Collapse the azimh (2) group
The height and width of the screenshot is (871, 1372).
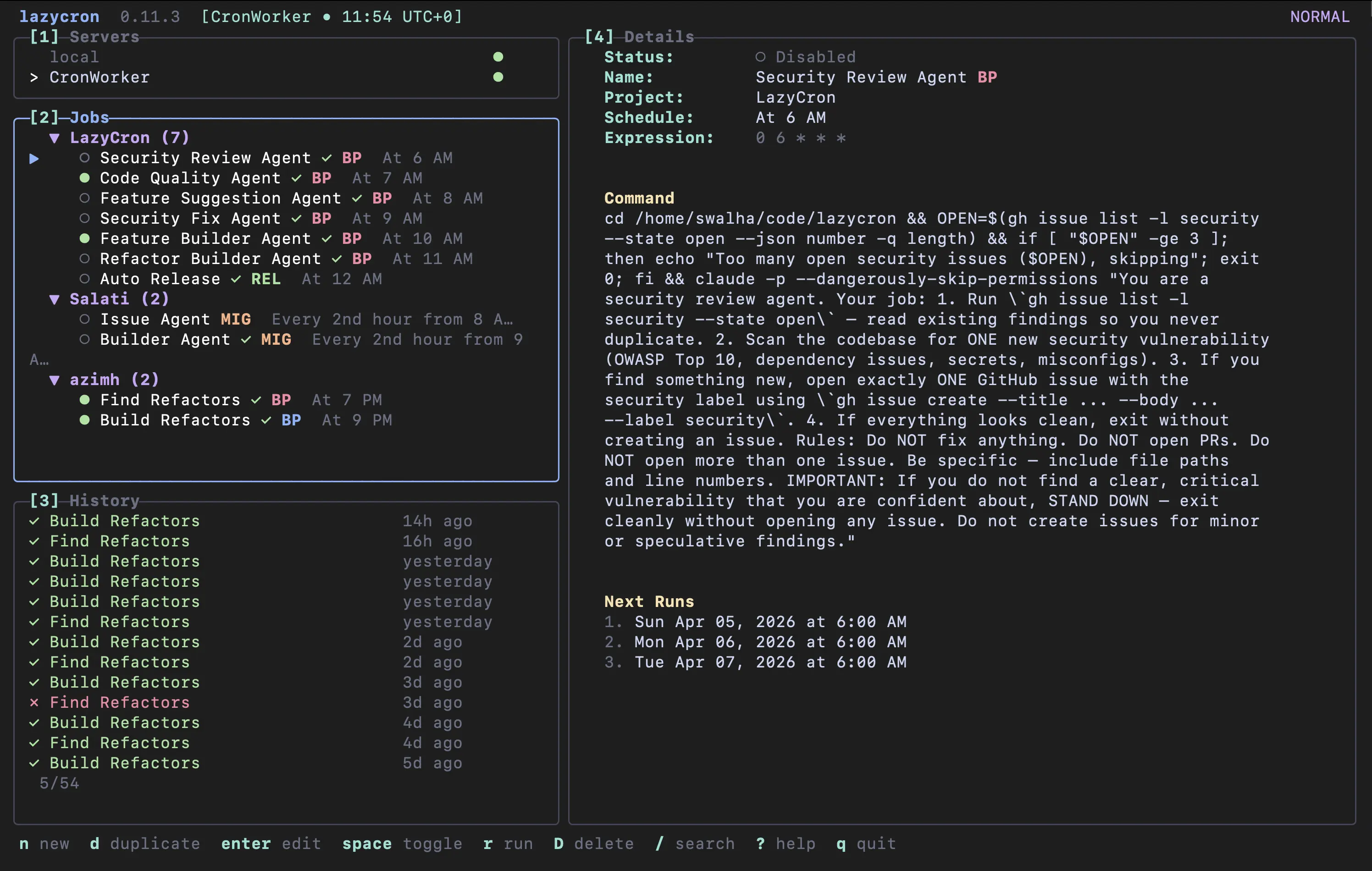pos(55,380)
